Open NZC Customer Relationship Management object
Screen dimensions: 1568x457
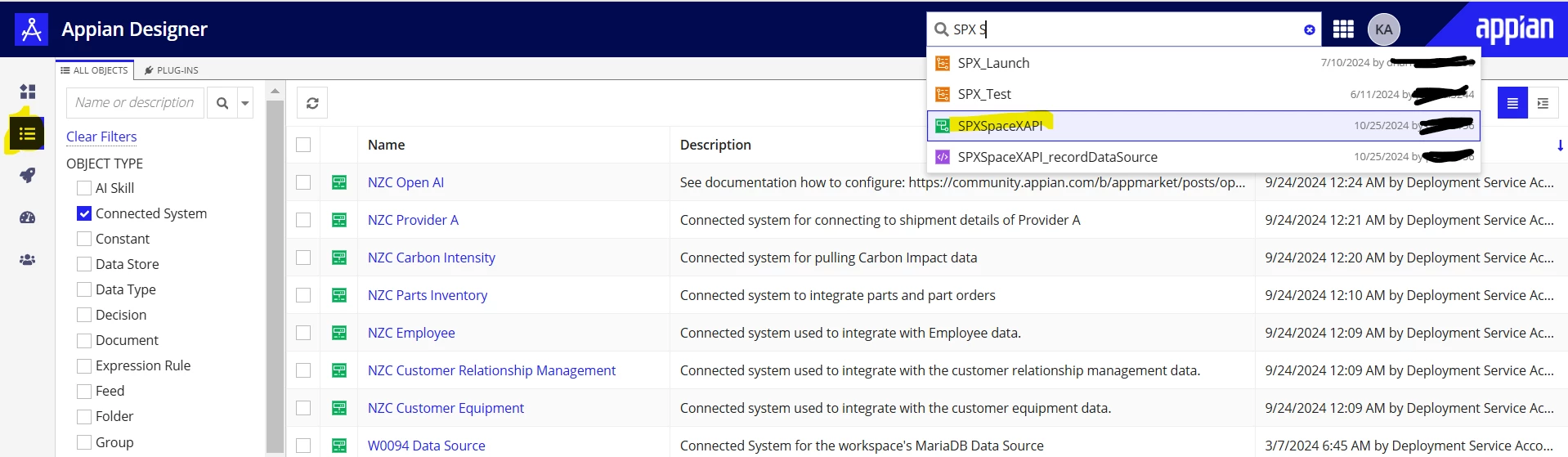pos(491,370)
